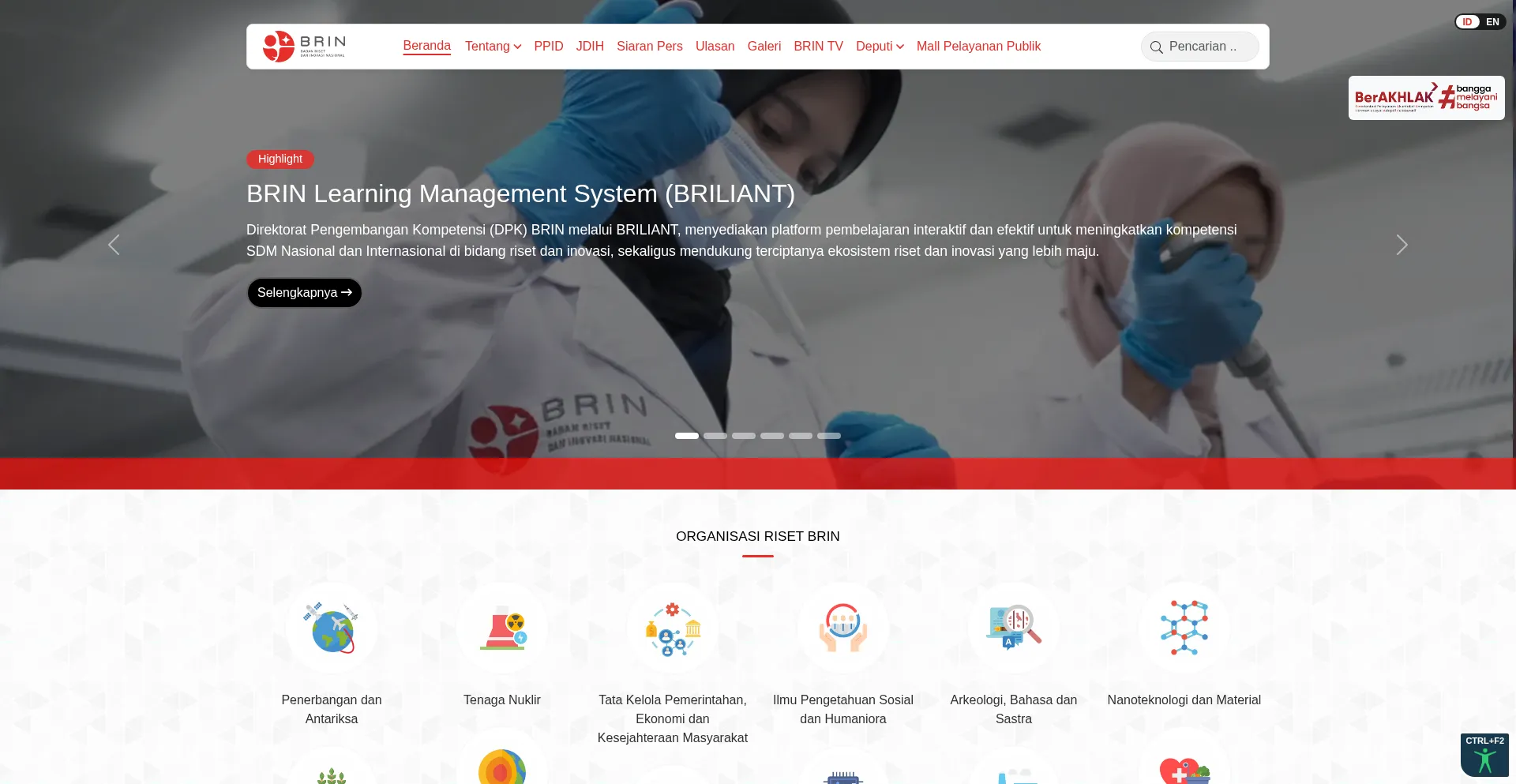Expand the Deputi dropdown menu
Image resolution: width=1516 pixels, height=784 pixels.
tap(880, 47)
